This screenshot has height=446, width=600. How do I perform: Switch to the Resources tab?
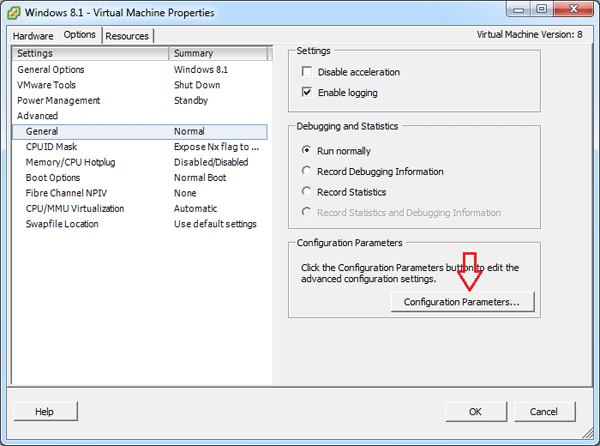click(127, 36)
